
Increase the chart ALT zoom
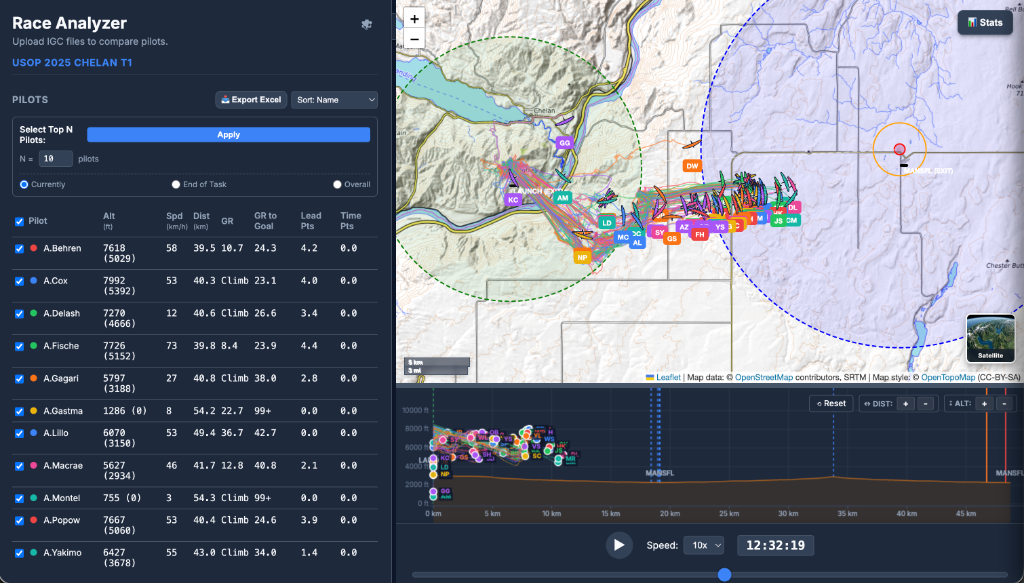(x=984, y=404)
